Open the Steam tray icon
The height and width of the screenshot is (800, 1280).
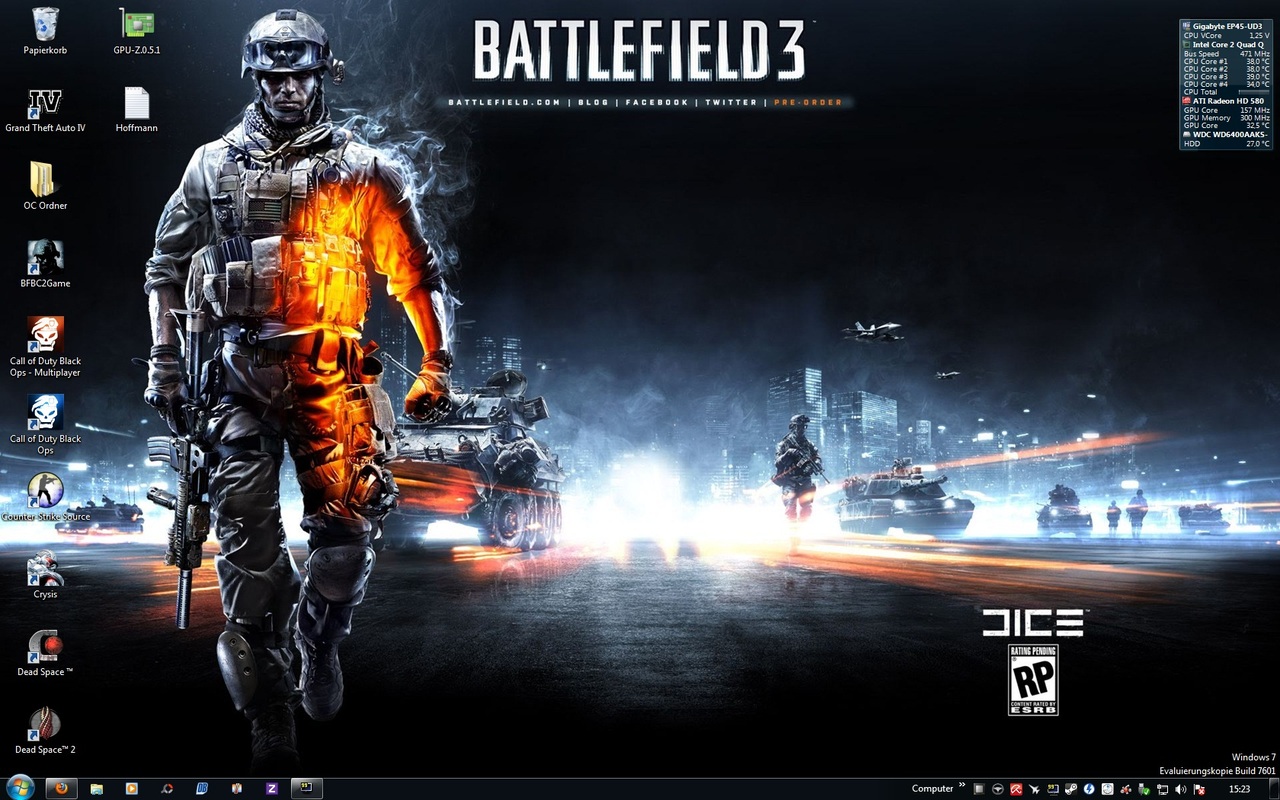pos(1071,789)
